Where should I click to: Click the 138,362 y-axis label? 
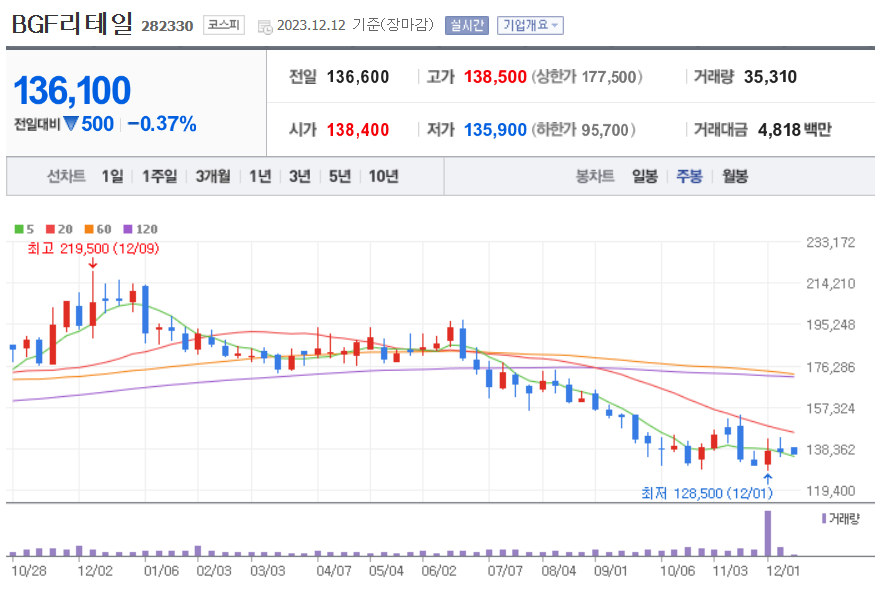[x=830, y=450]
